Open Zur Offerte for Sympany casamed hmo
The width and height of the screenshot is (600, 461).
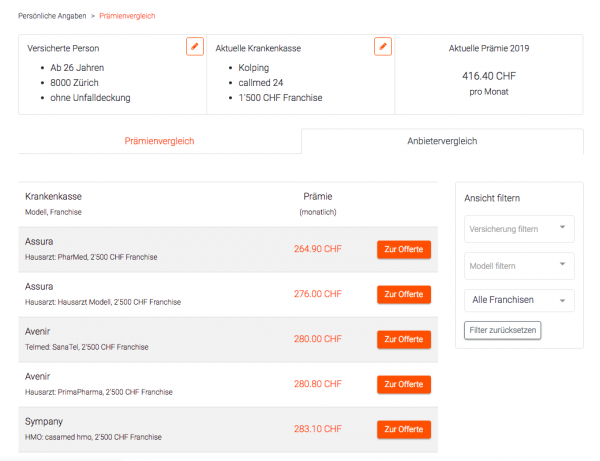coord(404,430)
